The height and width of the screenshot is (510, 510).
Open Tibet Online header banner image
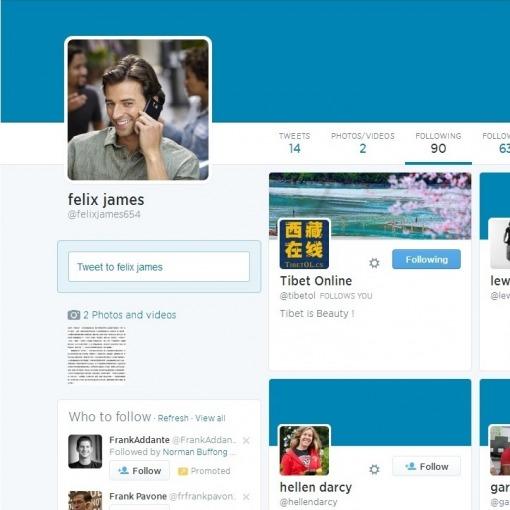point(370,206)
